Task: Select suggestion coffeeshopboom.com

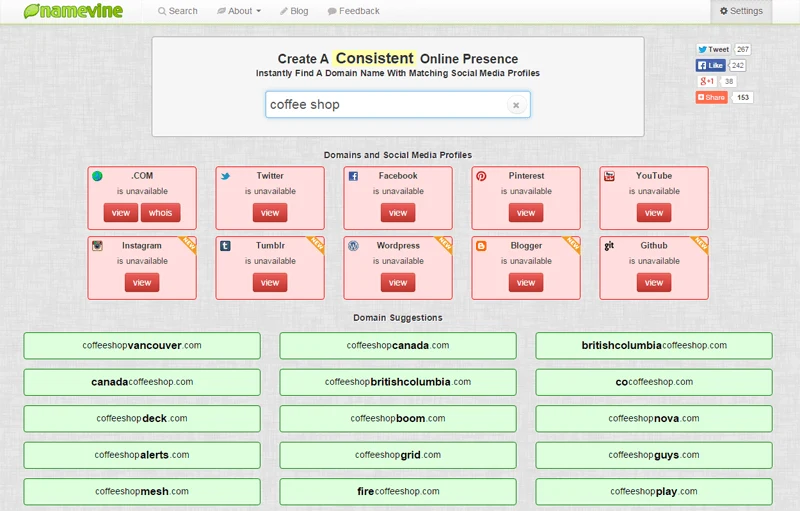Action: (x=398, y=419)
